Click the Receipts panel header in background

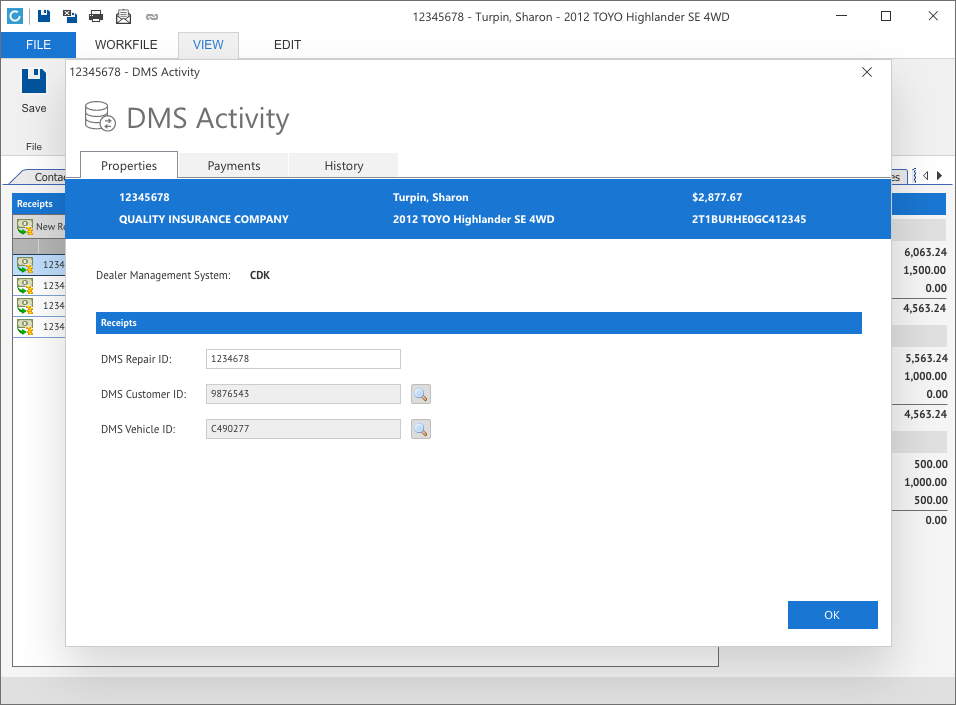pos(39,204)
